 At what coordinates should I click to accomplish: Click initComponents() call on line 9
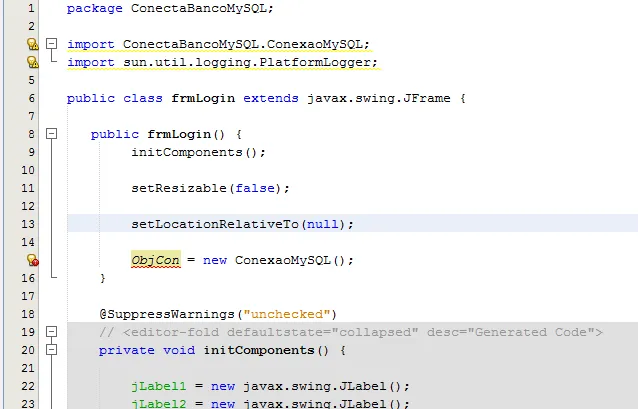[x=198, y=153]
